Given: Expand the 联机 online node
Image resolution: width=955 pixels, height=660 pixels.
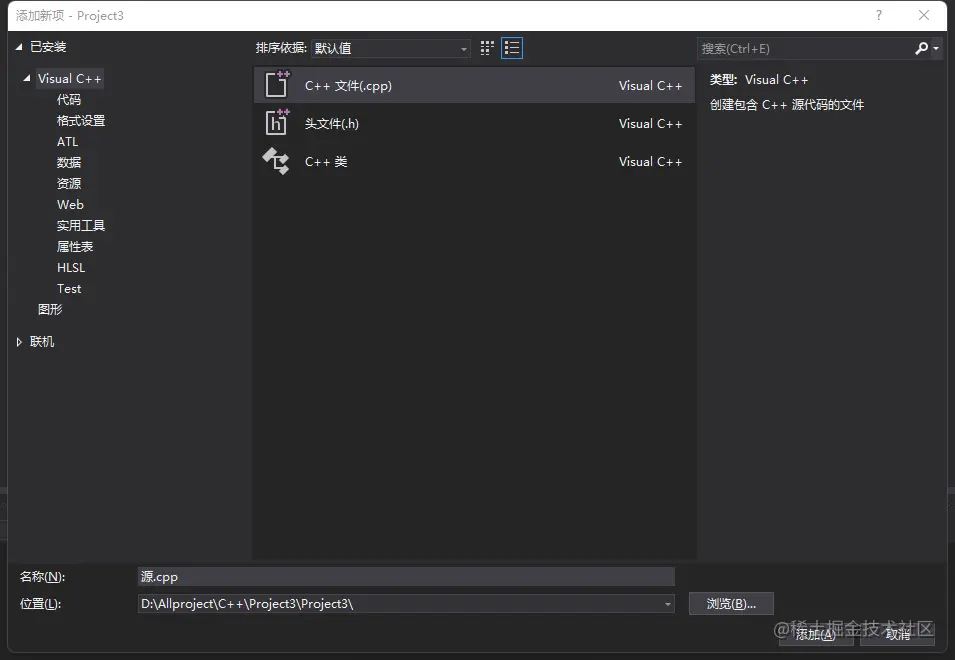Looking at the screenshot, I should [18, 341].
